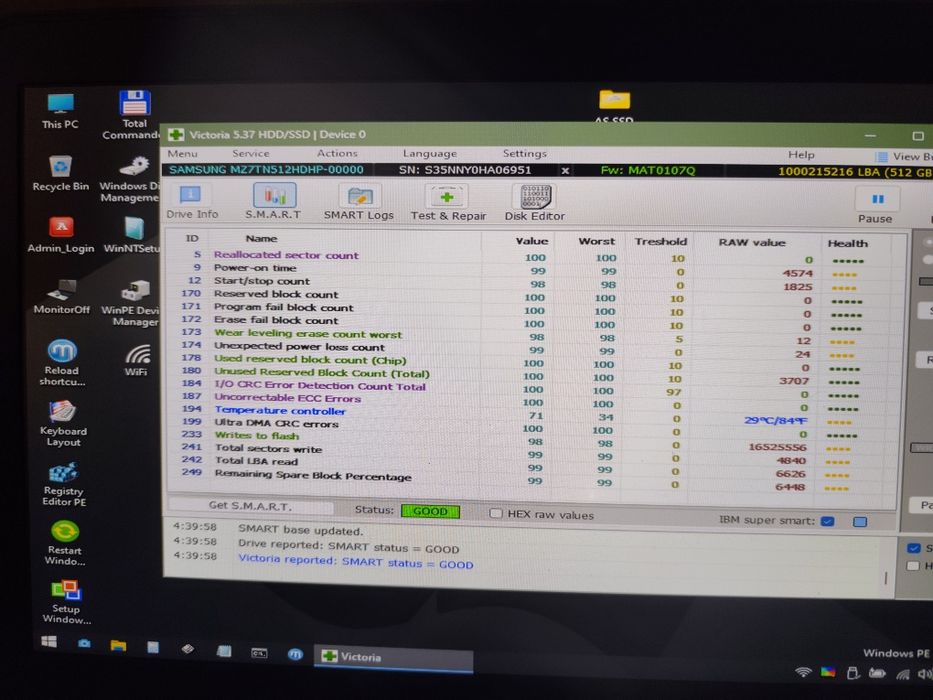Click the Health column header
933x700 pixels.
click(847, 243)
